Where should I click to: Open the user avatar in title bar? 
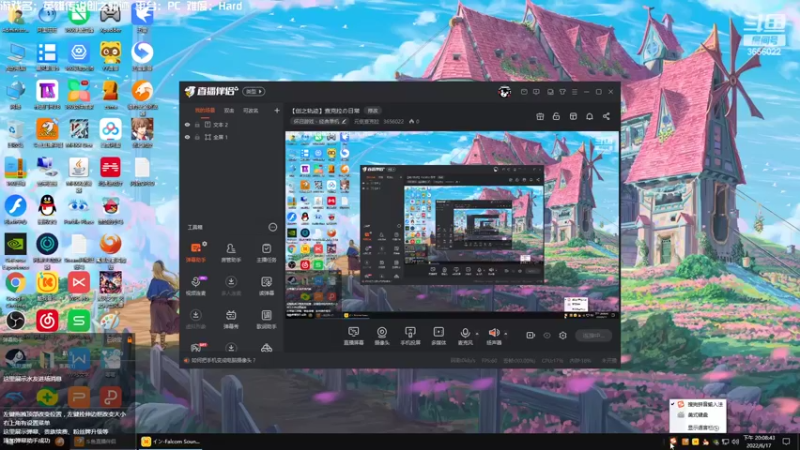[x=504, y=92]
